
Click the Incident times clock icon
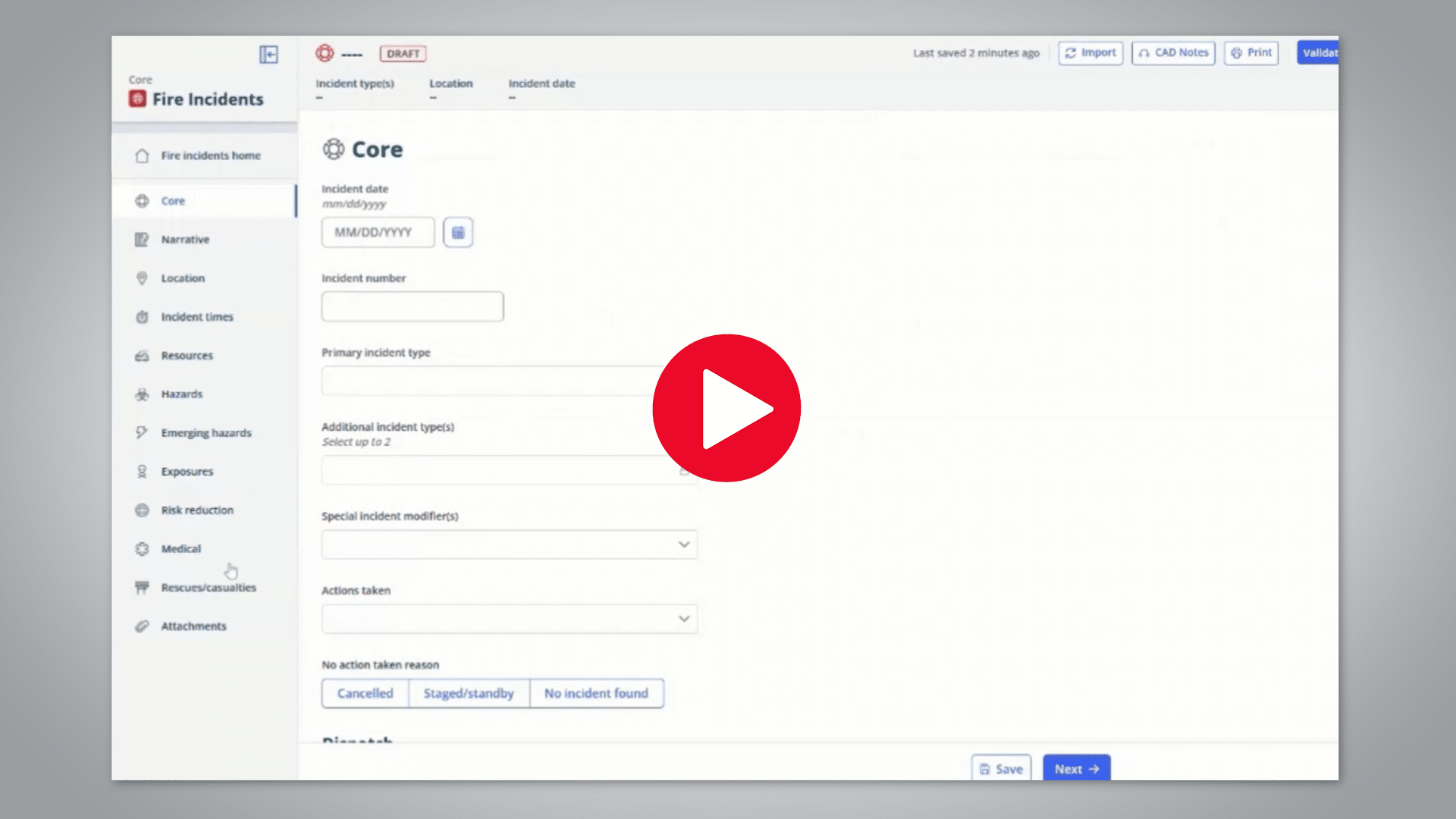pos(142,317)
